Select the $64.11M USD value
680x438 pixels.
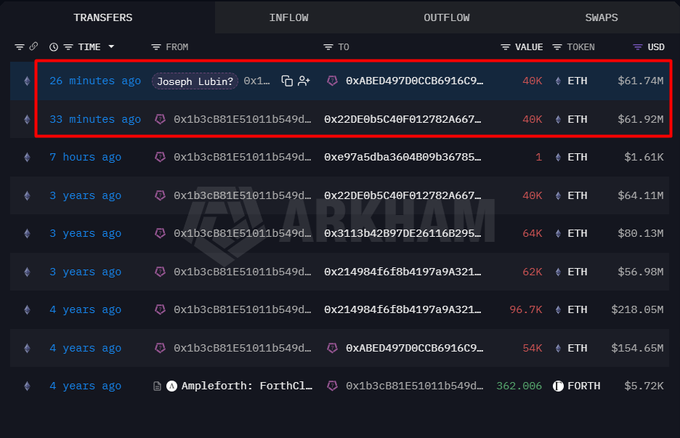[x=641, y=196]
